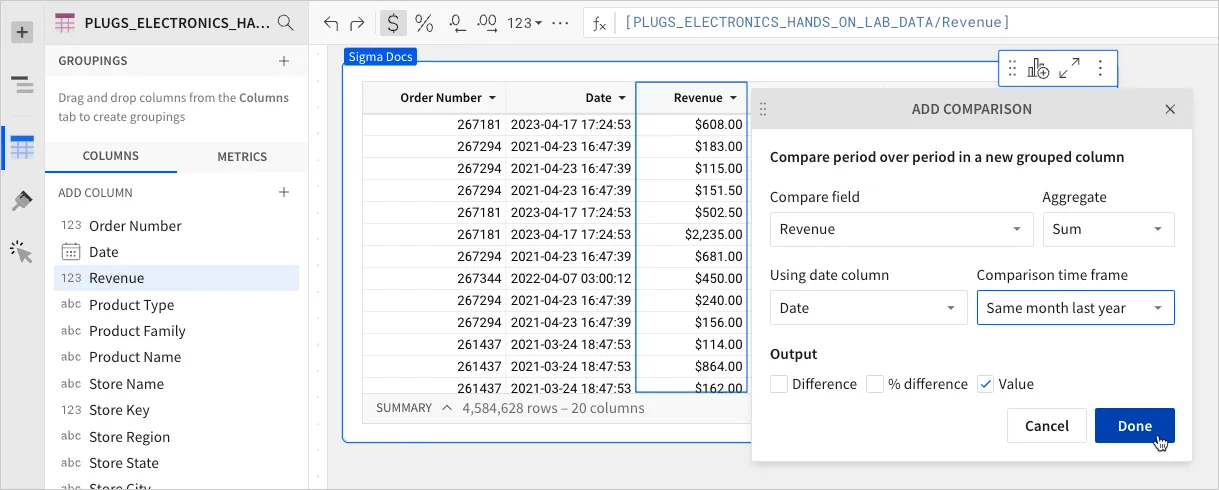Click the $2,235.00 revenue cell
This screenshot has height=490, width=1219.
[692, 234]
